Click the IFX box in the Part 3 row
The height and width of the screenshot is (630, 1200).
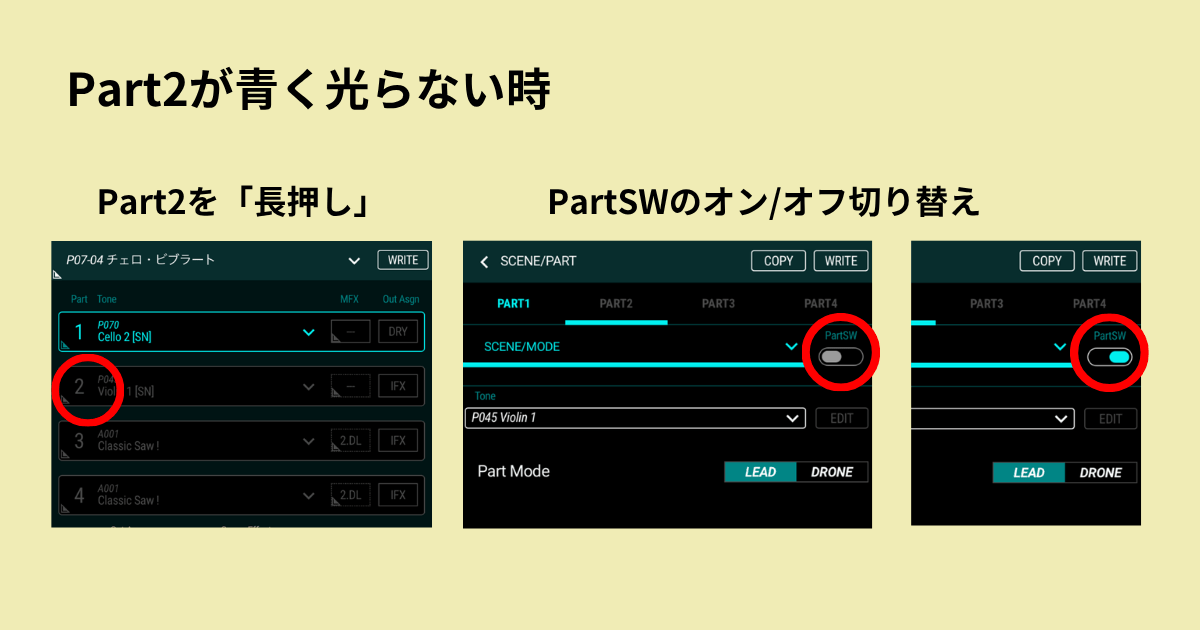398,440
